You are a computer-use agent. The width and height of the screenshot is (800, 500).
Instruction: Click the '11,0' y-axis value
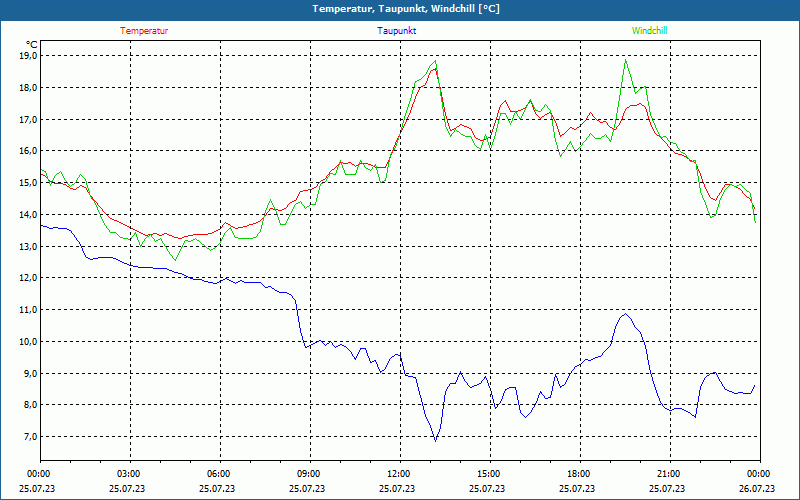point(28,310)
